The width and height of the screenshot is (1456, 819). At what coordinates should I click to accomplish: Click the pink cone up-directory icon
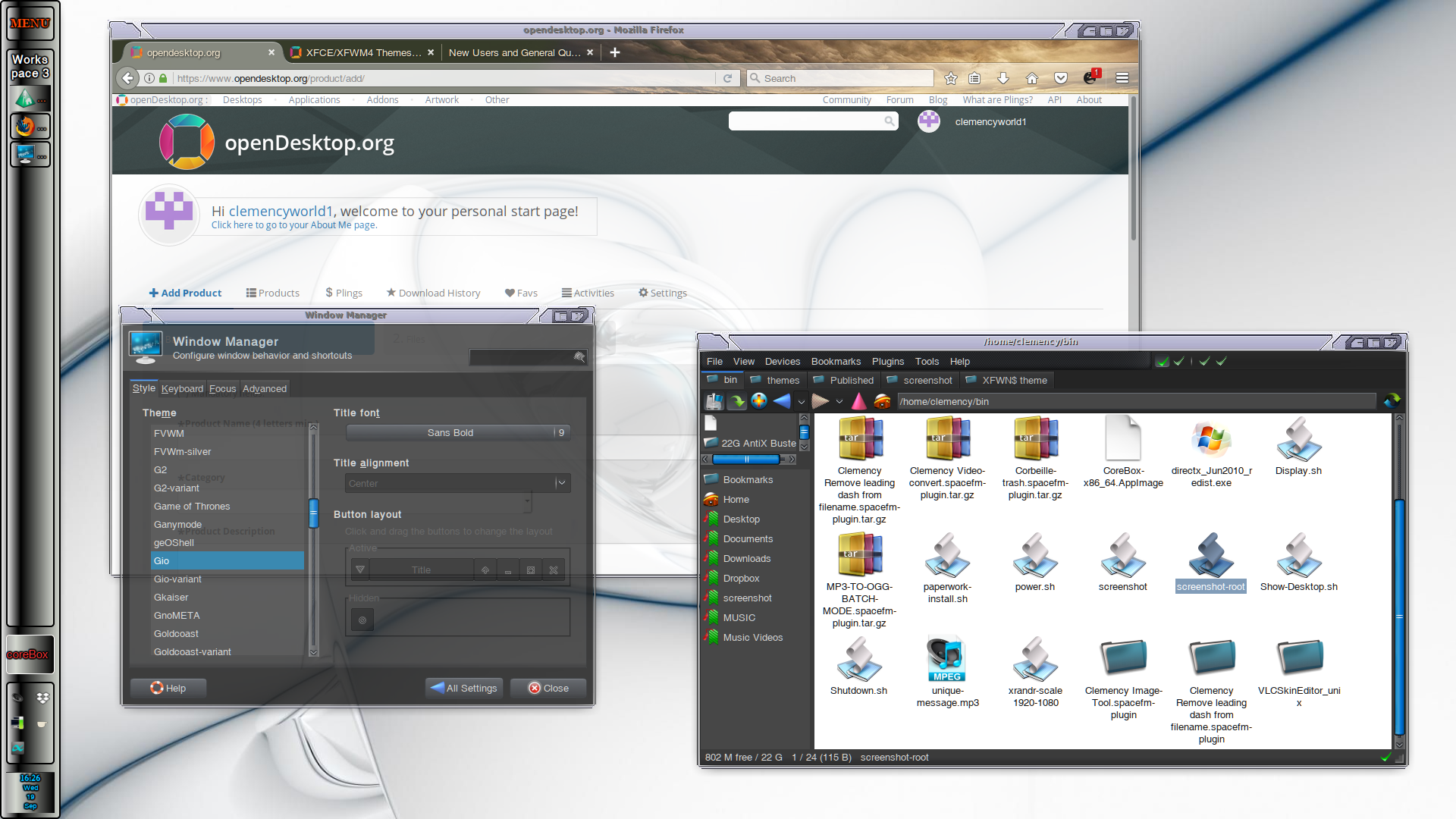[858, 401]
